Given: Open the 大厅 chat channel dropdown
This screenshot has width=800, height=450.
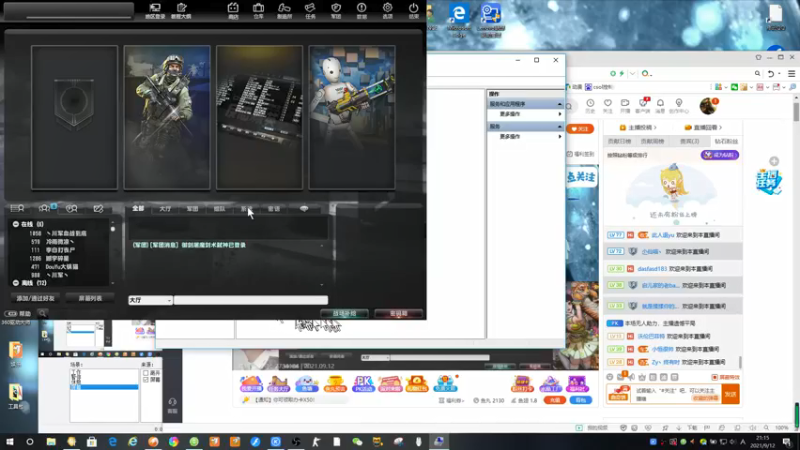Looking at the screenshot, I should click(150, 300).
